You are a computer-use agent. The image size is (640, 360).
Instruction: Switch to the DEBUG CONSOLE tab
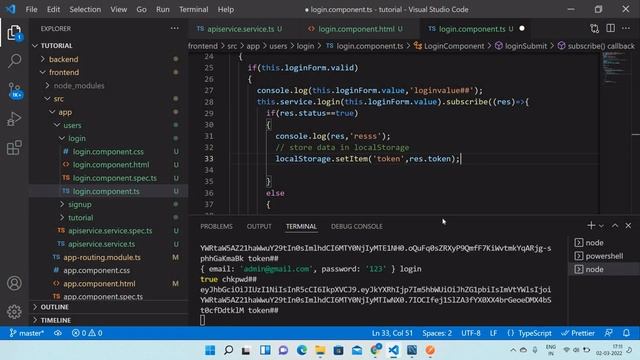pos(357,227)
